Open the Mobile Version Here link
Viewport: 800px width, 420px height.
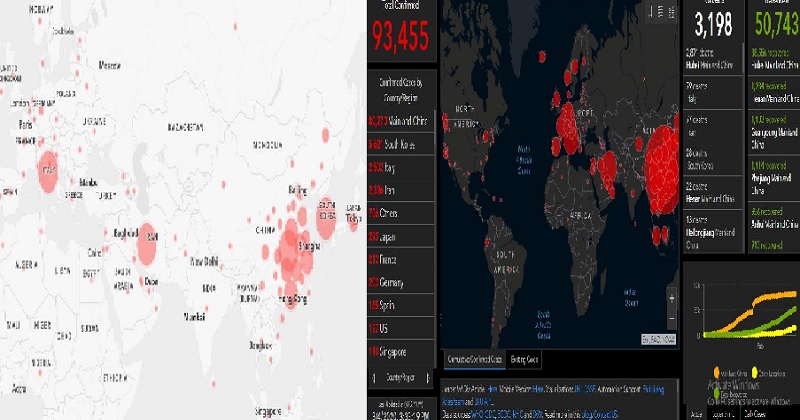point(538,389)
